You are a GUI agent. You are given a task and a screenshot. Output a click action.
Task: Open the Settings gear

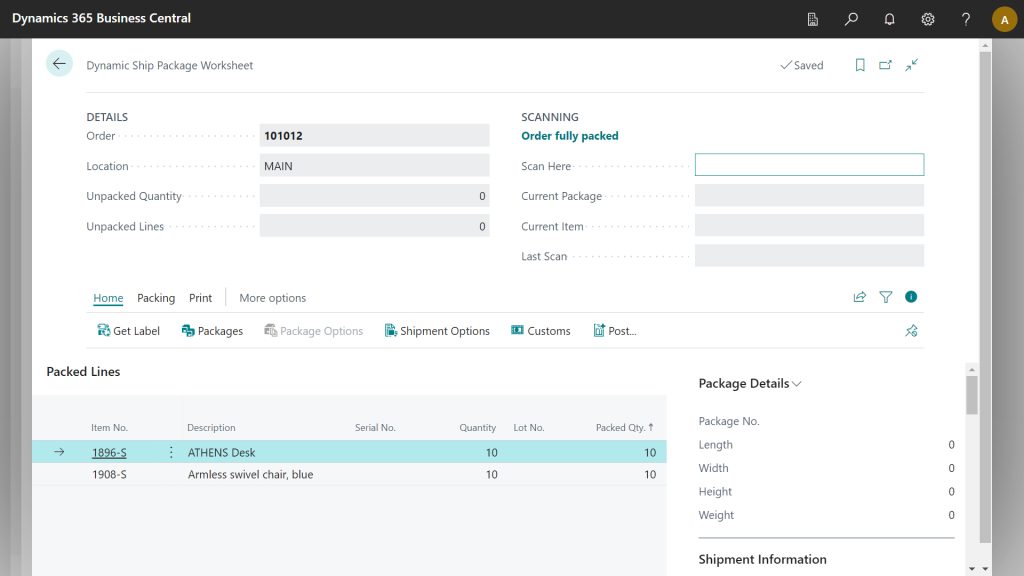927,19
